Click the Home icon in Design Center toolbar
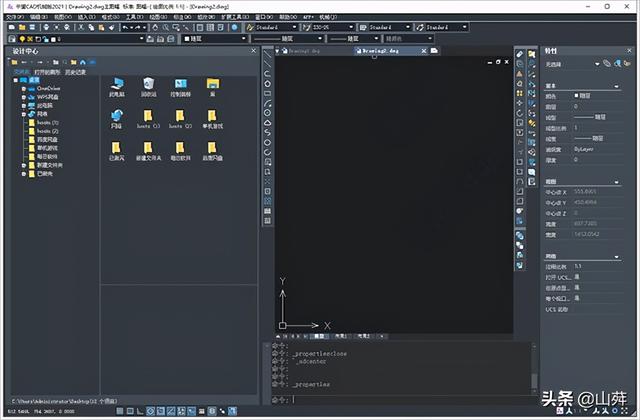This screenshot has height=420, width=640. 84,61
